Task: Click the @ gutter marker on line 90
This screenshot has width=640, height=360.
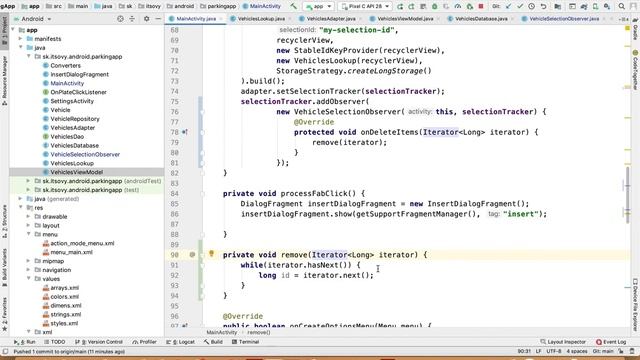Action: pos(192,255)
